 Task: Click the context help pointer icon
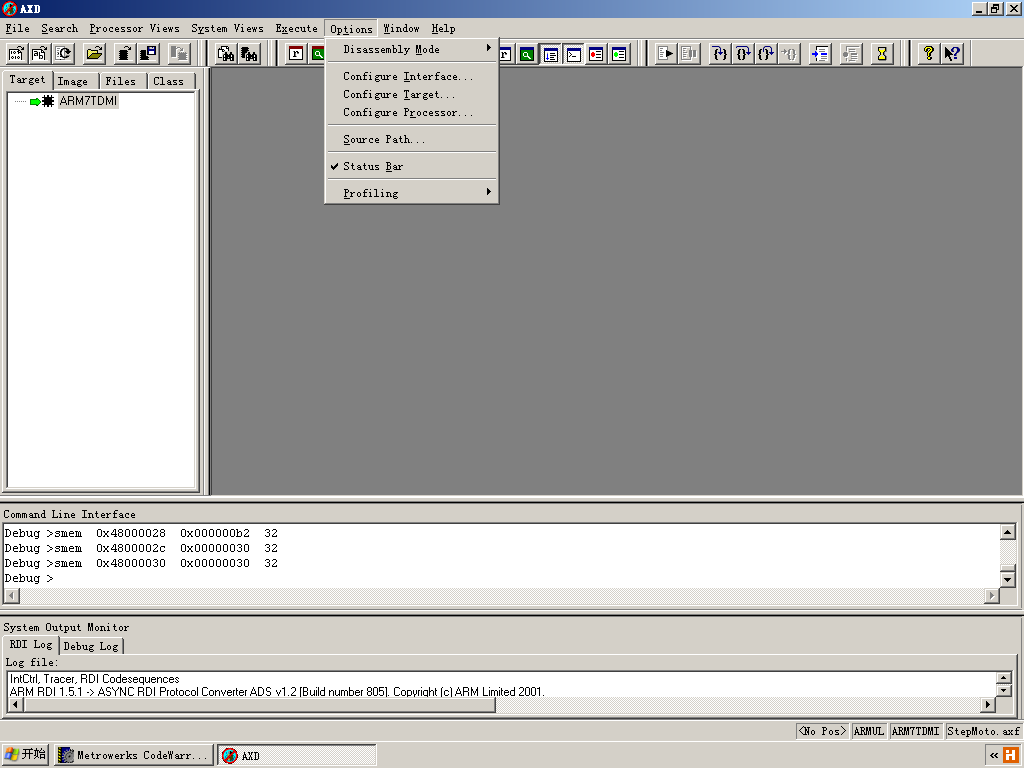pyautogui.click(x=952, y=54)
